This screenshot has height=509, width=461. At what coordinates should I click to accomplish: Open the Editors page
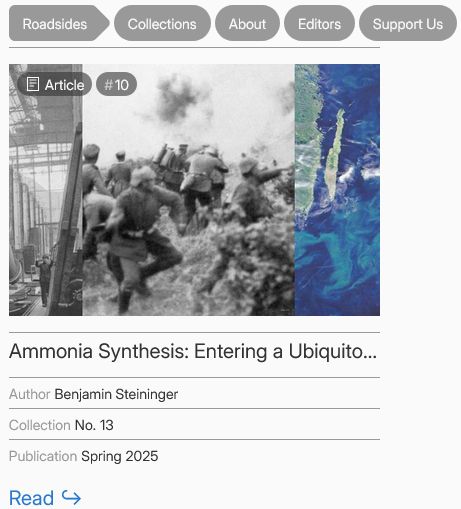tap(319, 23)
